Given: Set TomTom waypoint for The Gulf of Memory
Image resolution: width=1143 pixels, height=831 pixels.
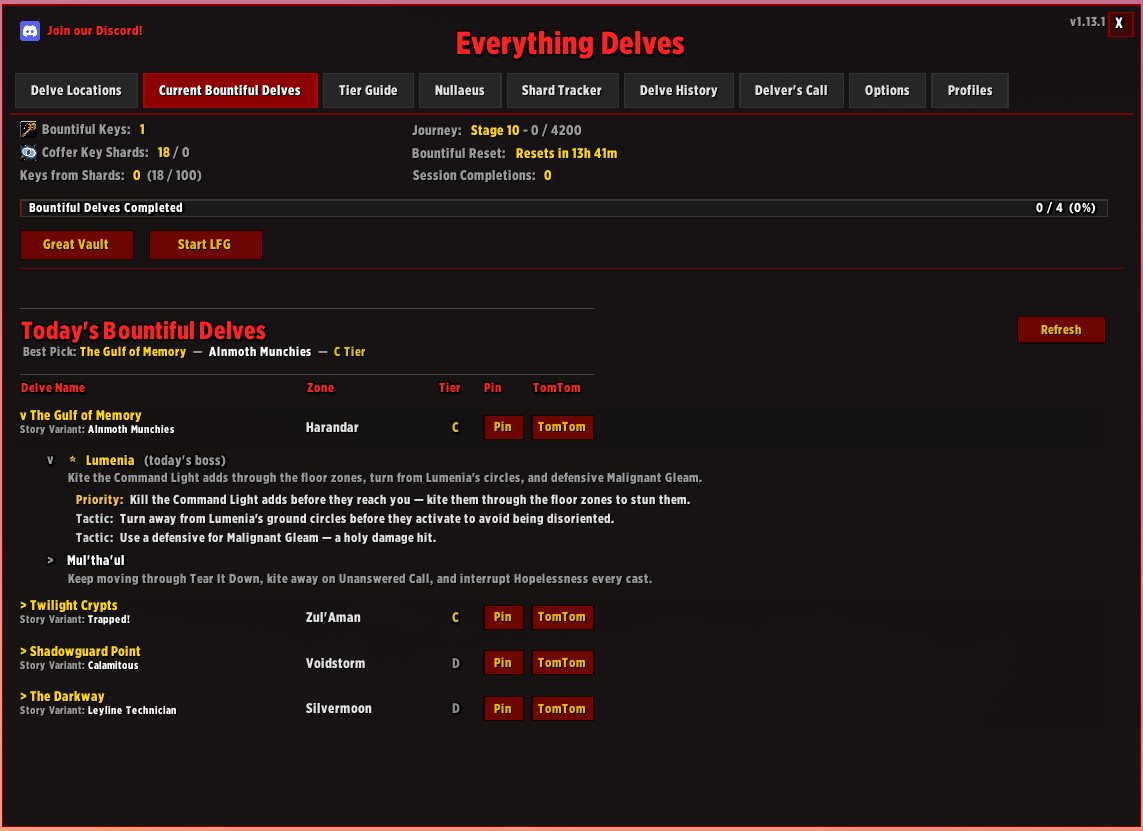Looking at the screenshot, I should (x=562, y=427).
